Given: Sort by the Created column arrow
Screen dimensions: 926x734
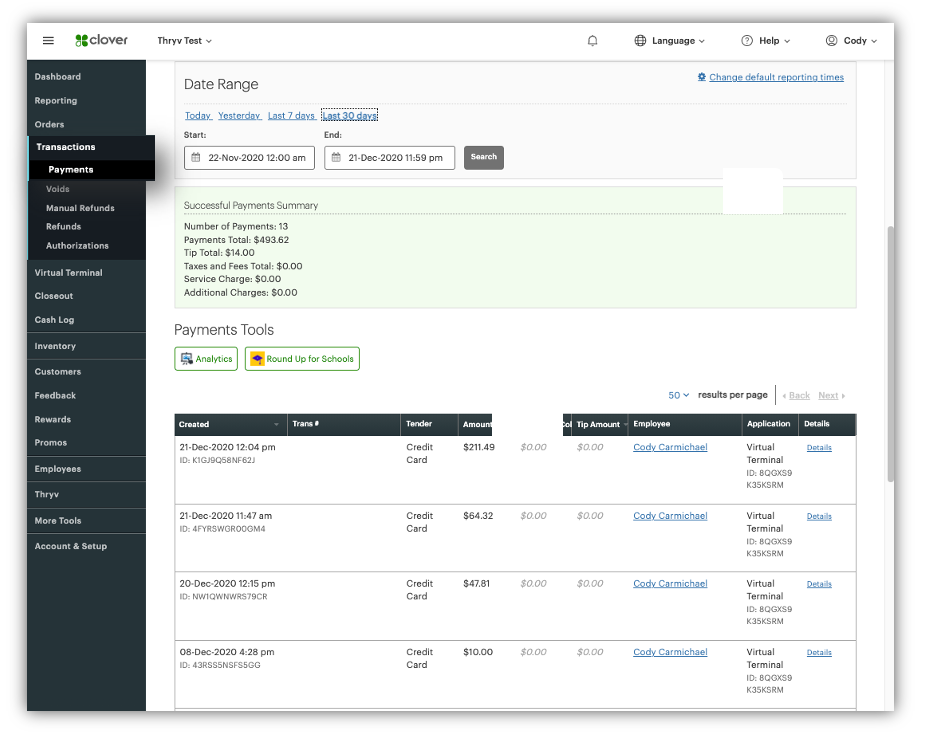Looking at the screenshot, I should [276, 425].
